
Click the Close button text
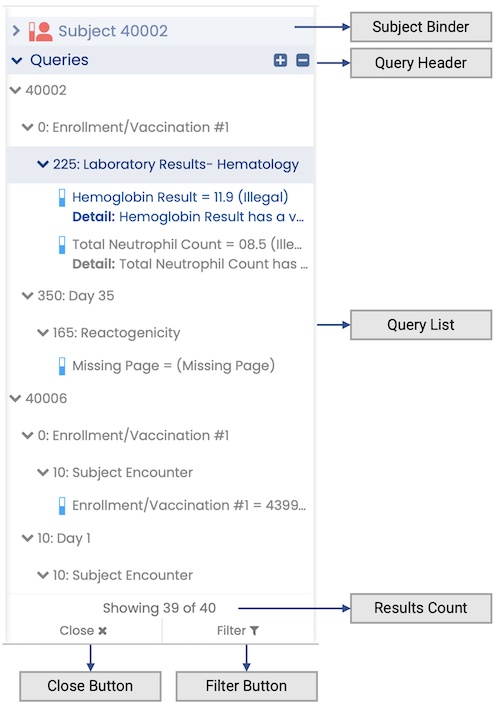click(x=77, y=631)
